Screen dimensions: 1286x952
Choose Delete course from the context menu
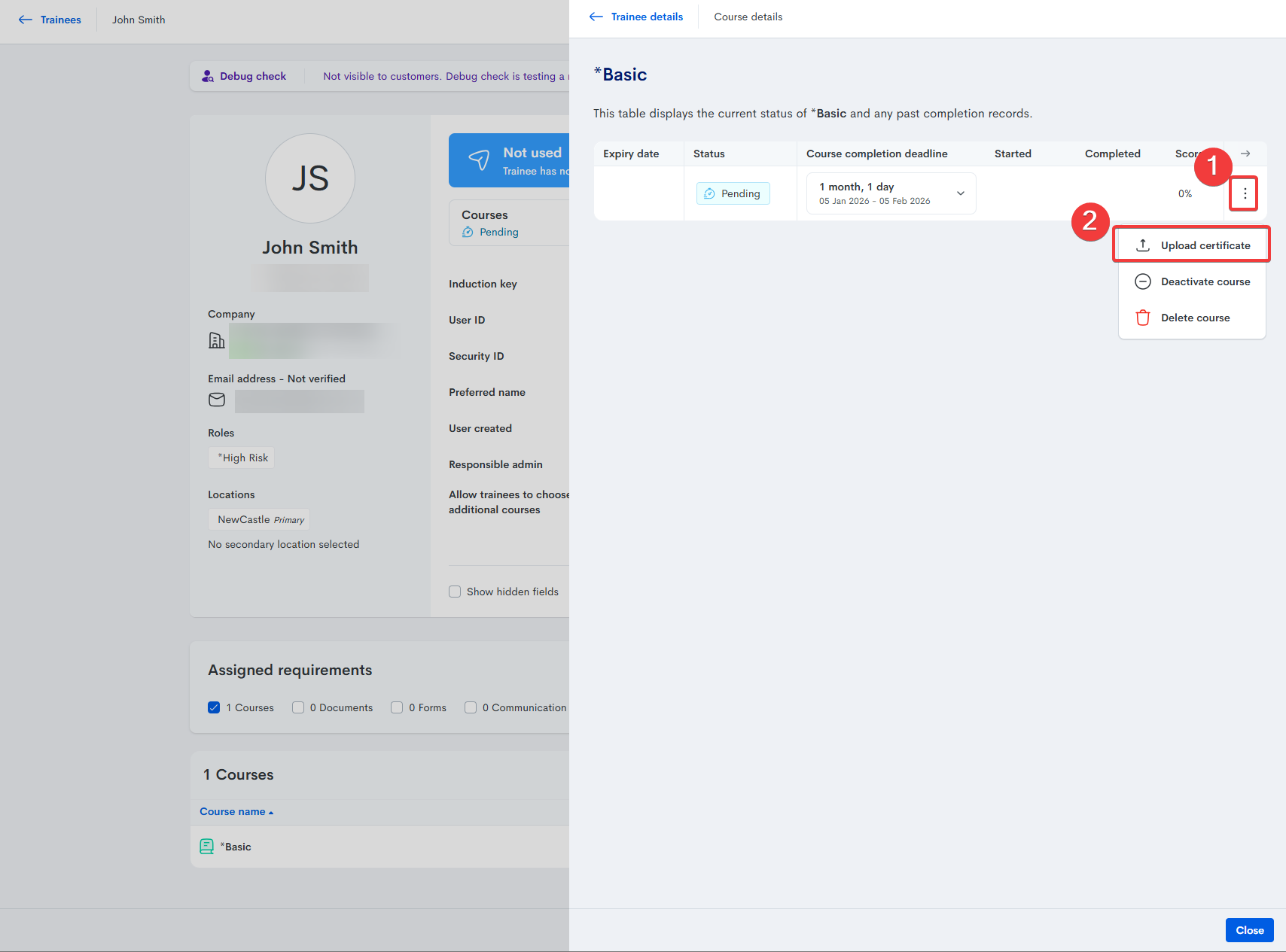(x=1195, y=318)
